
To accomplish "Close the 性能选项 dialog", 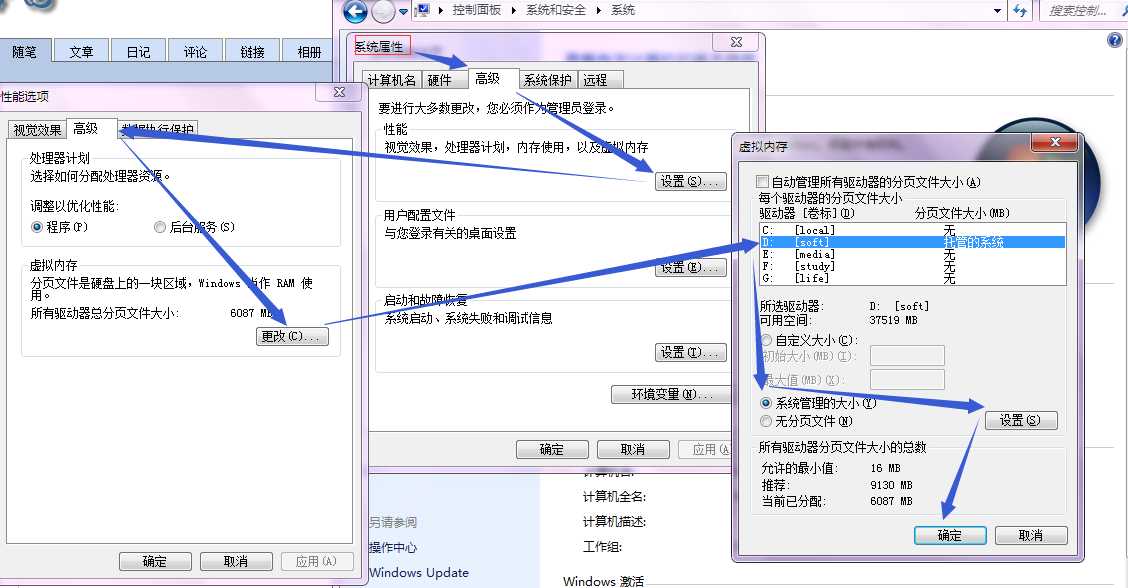I will (340, 92).
